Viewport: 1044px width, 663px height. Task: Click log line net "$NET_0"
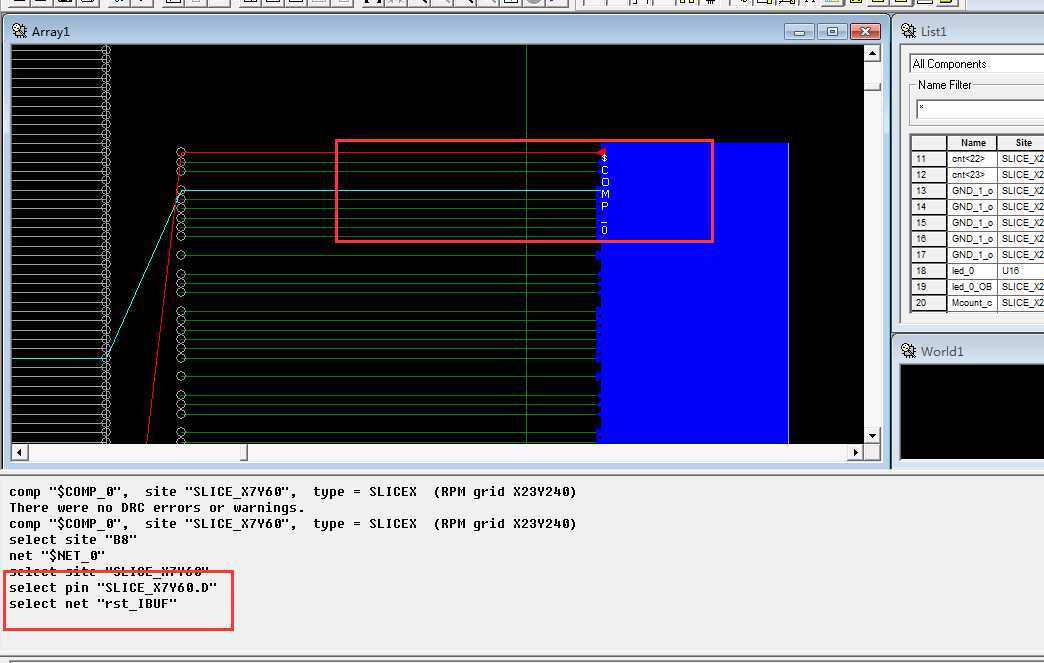point(57,556)
